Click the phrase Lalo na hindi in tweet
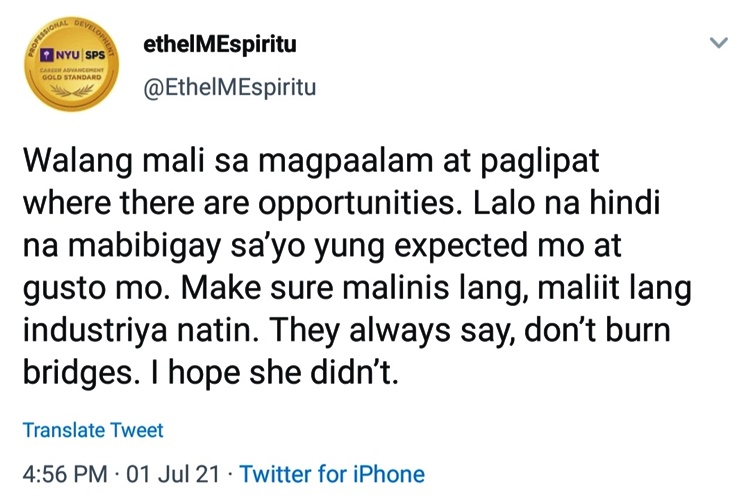 pos(567,203)
